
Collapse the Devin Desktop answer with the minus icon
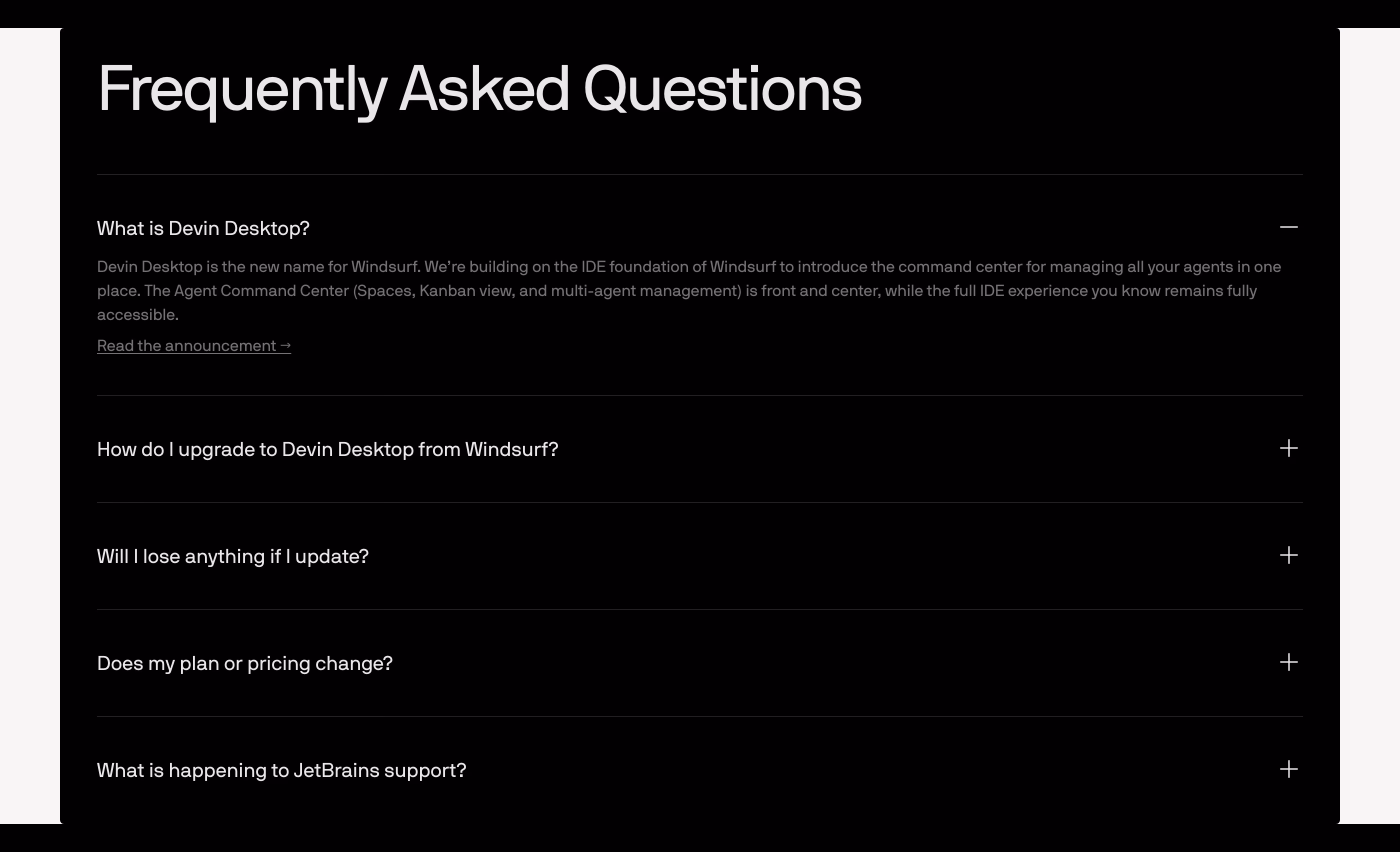pos(1288,227)
